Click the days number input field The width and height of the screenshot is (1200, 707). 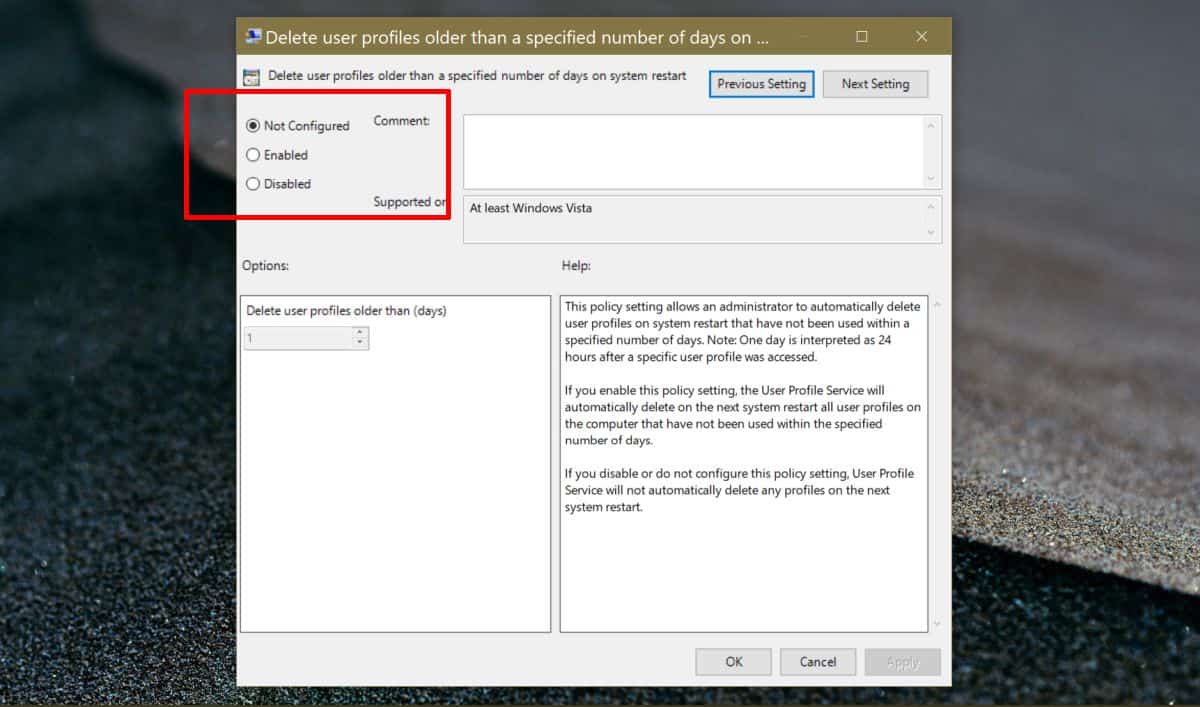coord(299,339)
